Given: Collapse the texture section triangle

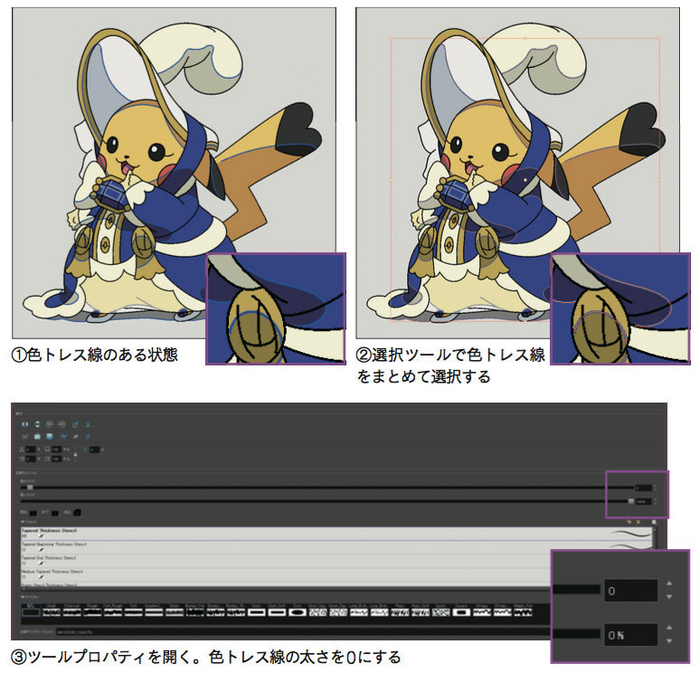Looking at the screenshot, I should [x=22, y=597].
